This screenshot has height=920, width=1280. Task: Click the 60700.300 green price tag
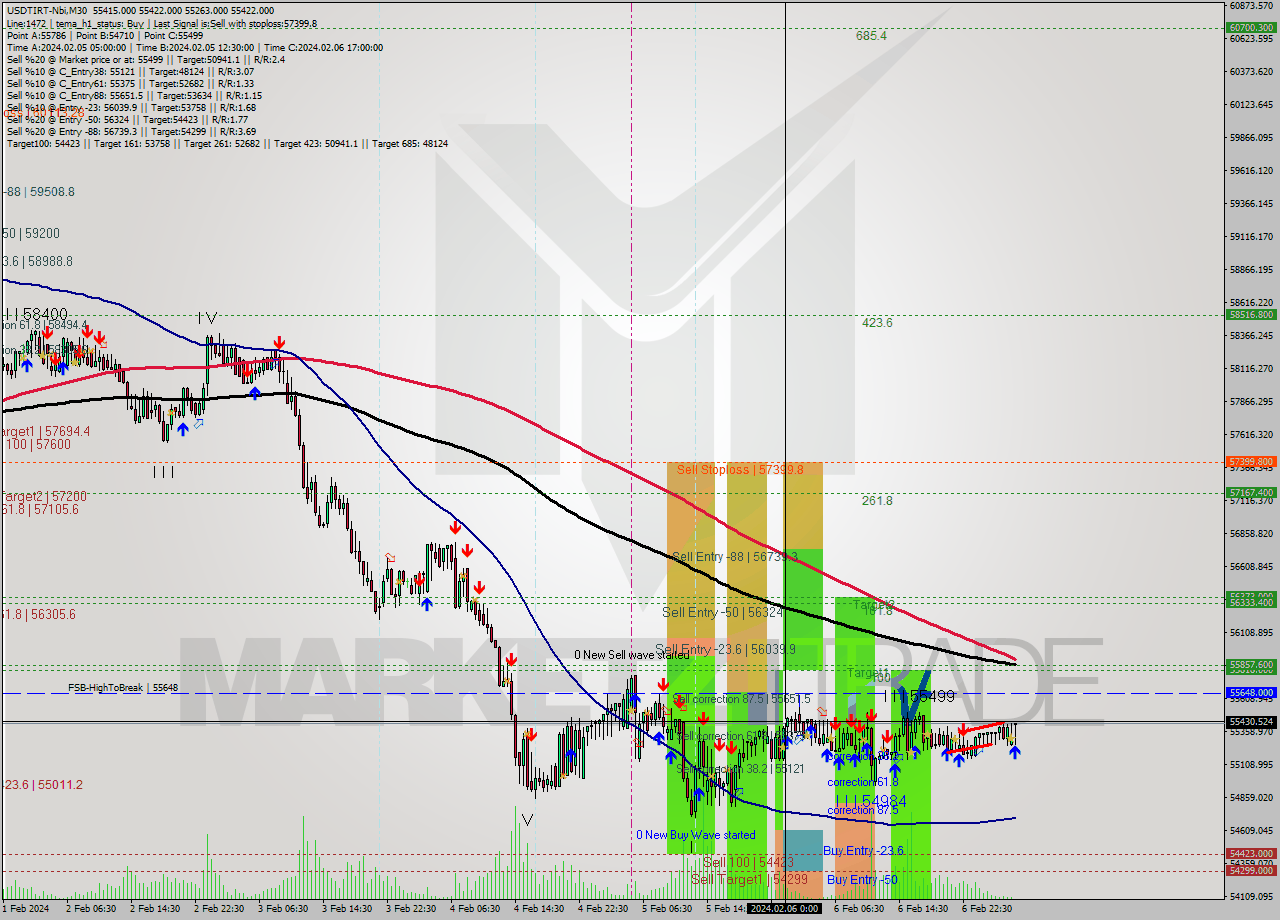[x=1251, y=28]
